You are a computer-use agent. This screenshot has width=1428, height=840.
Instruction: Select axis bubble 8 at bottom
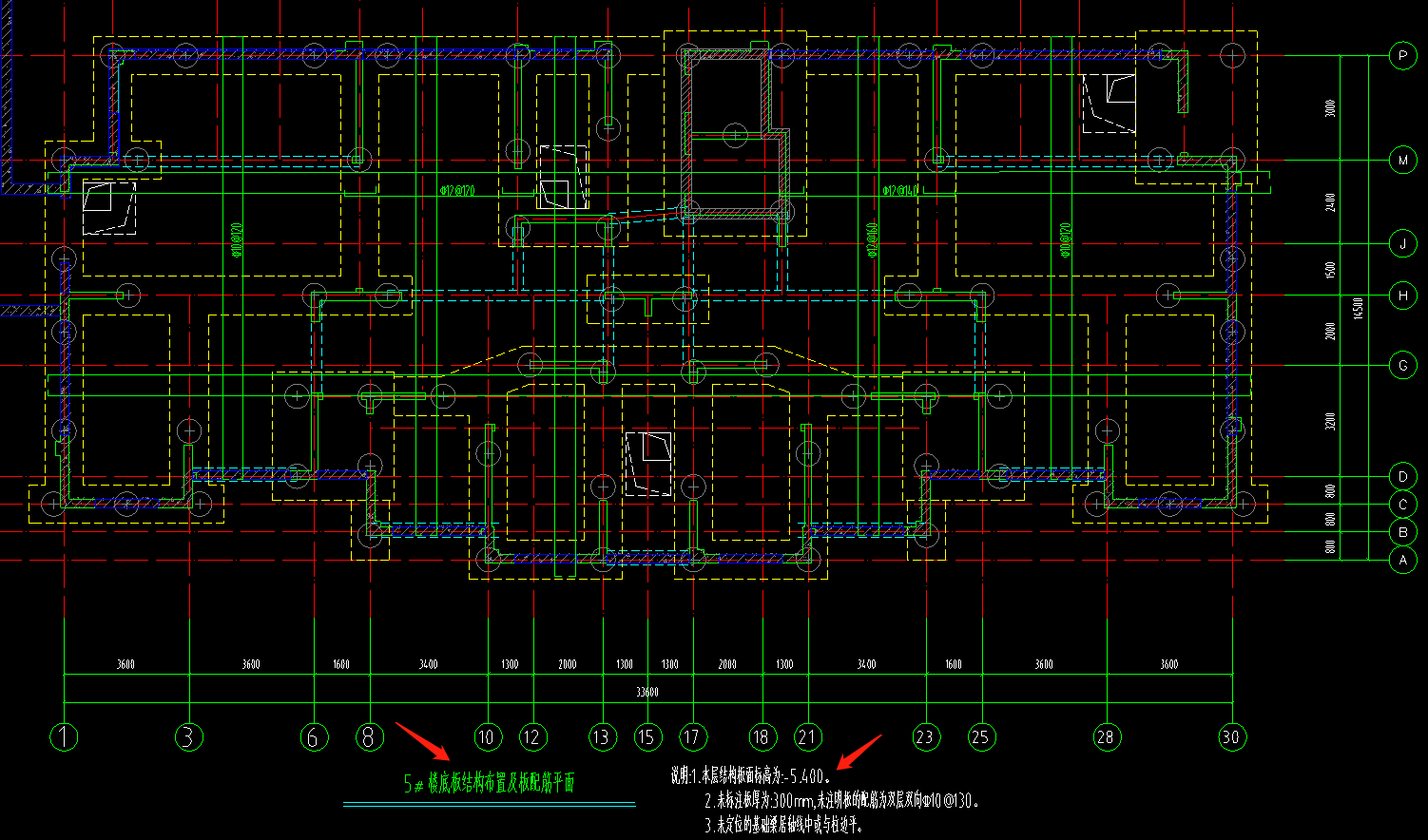tap(370, 736)
